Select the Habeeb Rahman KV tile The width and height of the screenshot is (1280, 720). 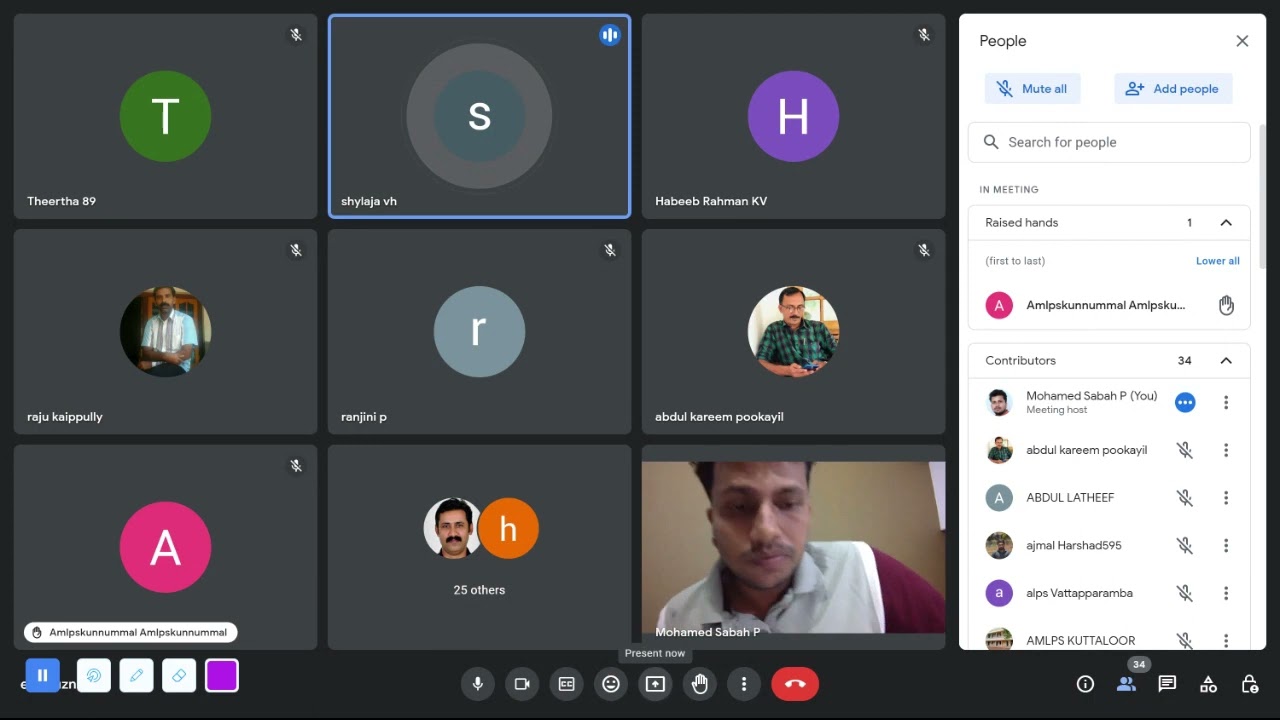click(793, 116)
